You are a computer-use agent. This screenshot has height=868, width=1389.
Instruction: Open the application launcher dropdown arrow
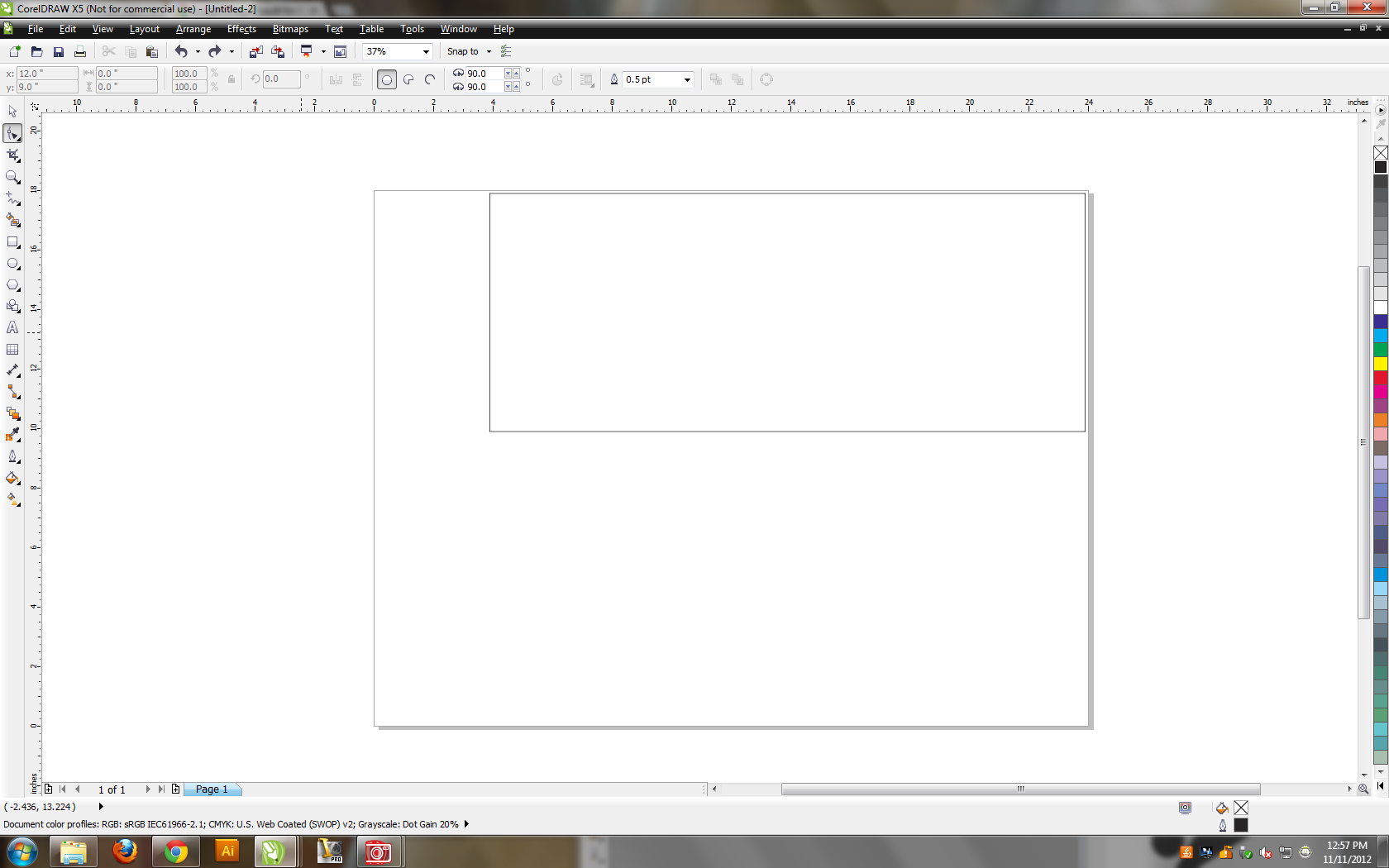point(323,51)
